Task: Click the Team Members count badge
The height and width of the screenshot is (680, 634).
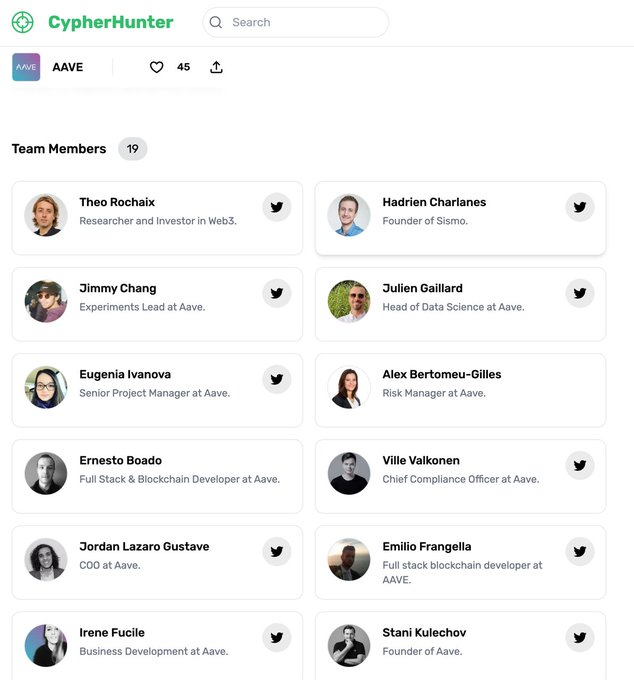Action: point(133,149)
